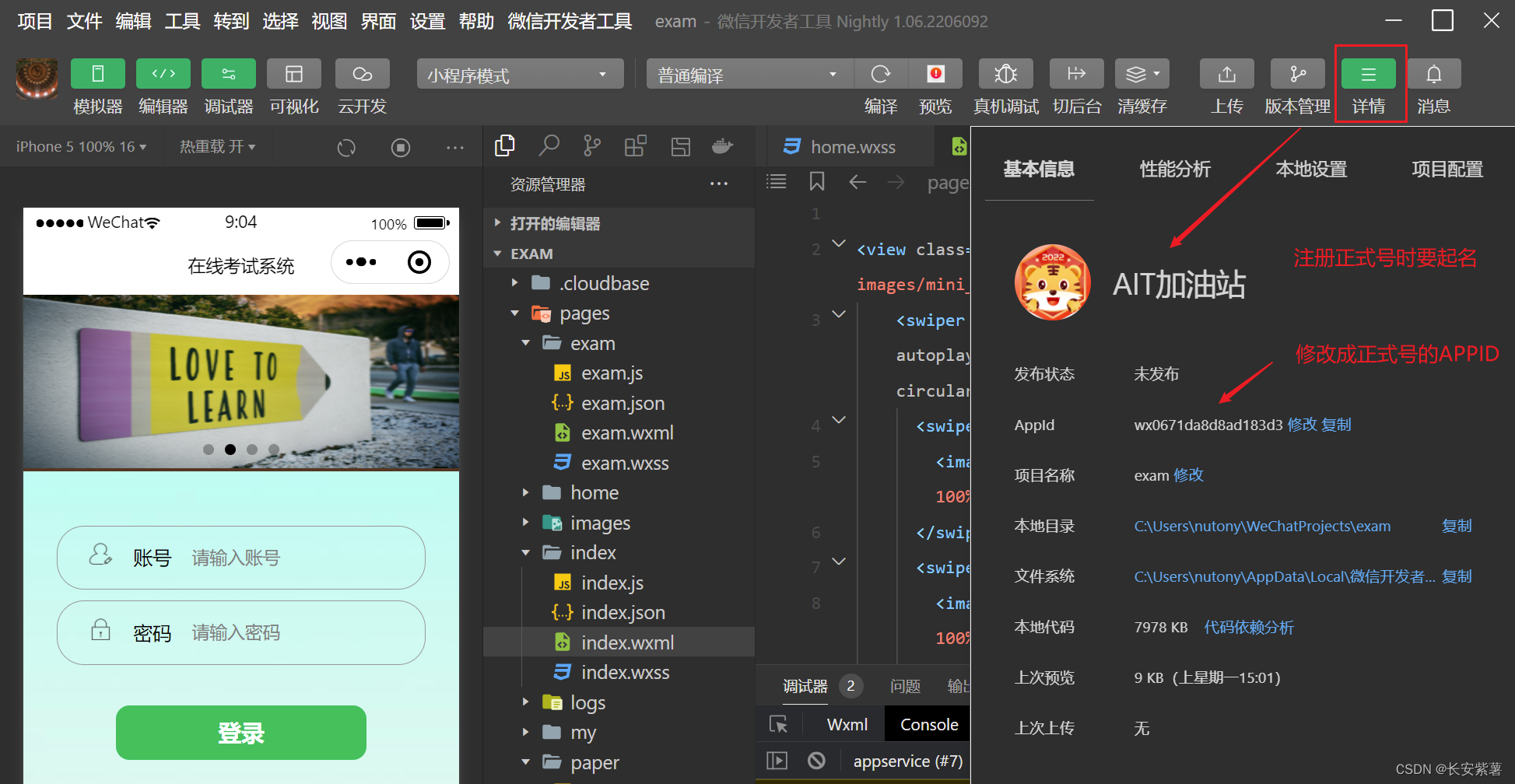Viewport: 1515px width, 784px height.
Task: Switch to 项目配置 tab
Action: pos(1447,169)
